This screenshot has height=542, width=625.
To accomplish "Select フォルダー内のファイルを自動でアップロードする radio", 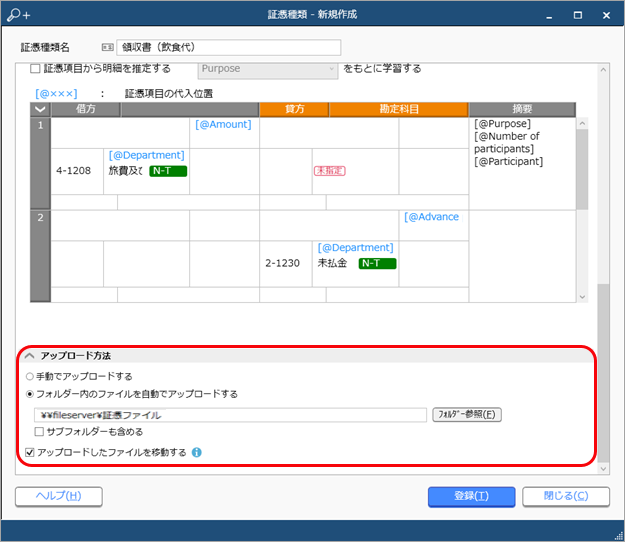I will click(x=29, y=394).
